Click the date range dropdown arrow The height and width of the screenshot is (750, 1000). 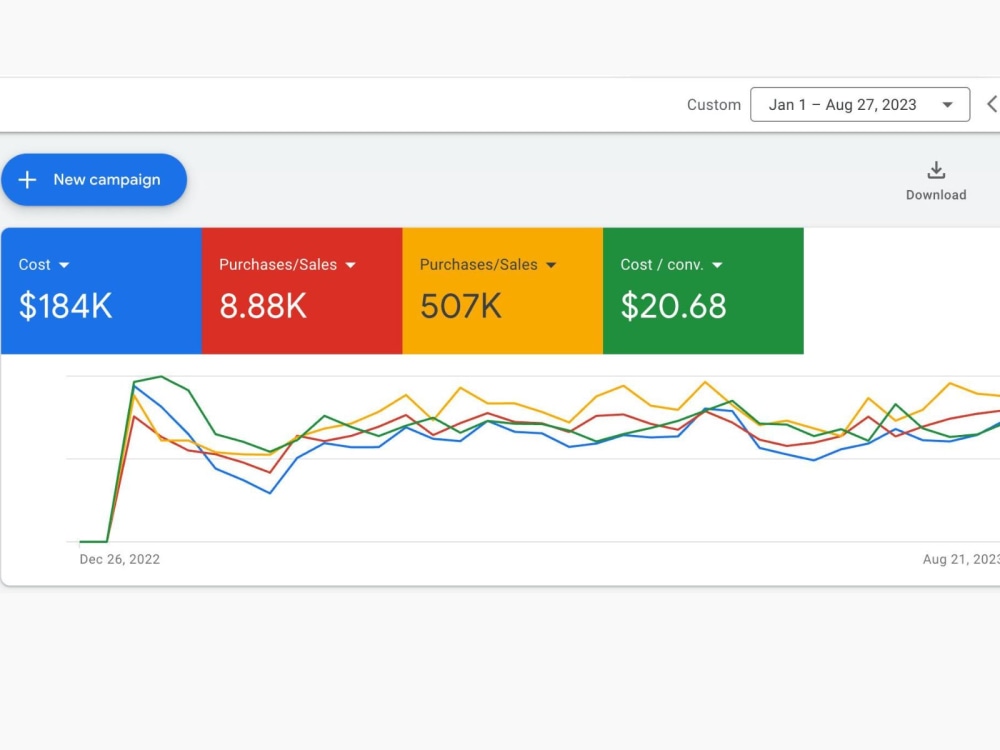pyautogui.click(x=947, y=105)
